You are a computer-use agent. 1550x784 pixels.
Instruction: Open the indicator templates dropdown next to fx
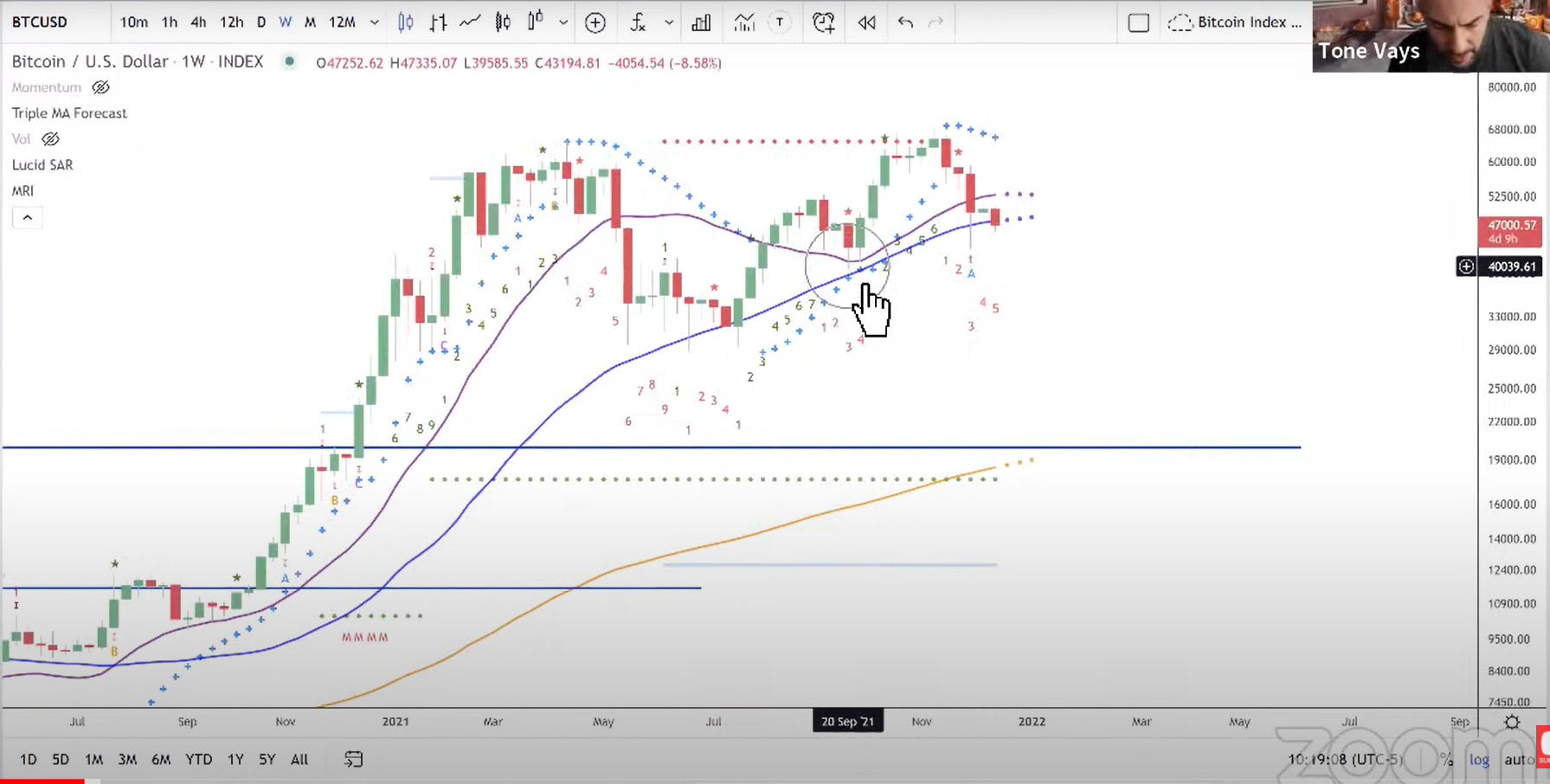(669, 22)
